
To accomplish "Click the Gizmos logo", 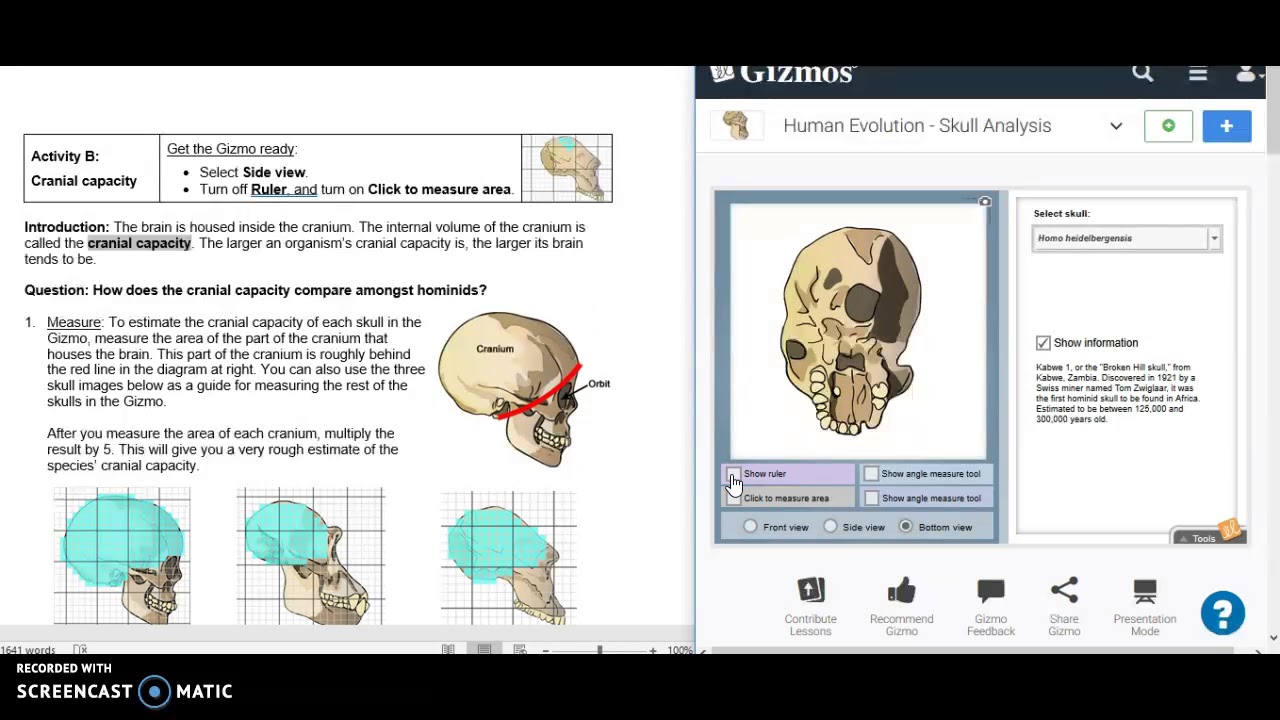I will coord(783,74).
